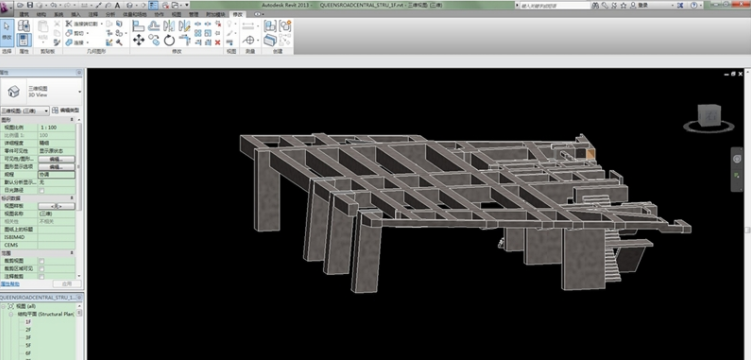Click the red Delete icon
751x360 pixels.
pyautogui.click(x=217, y=42)
